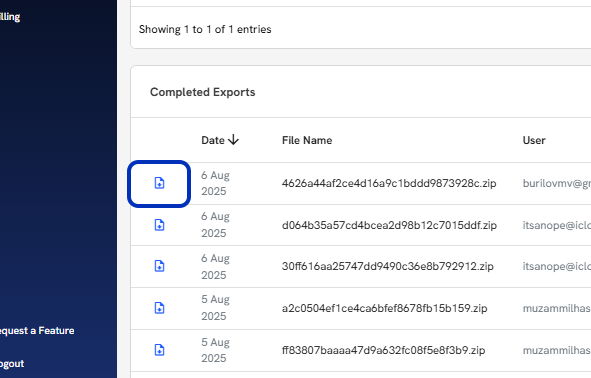The width and height of the screenshot is (591, 378).
Task: Click download icon for d064b35a57cd4bcea2d98b12c7015ddf.zip
Action: [159, 225]
